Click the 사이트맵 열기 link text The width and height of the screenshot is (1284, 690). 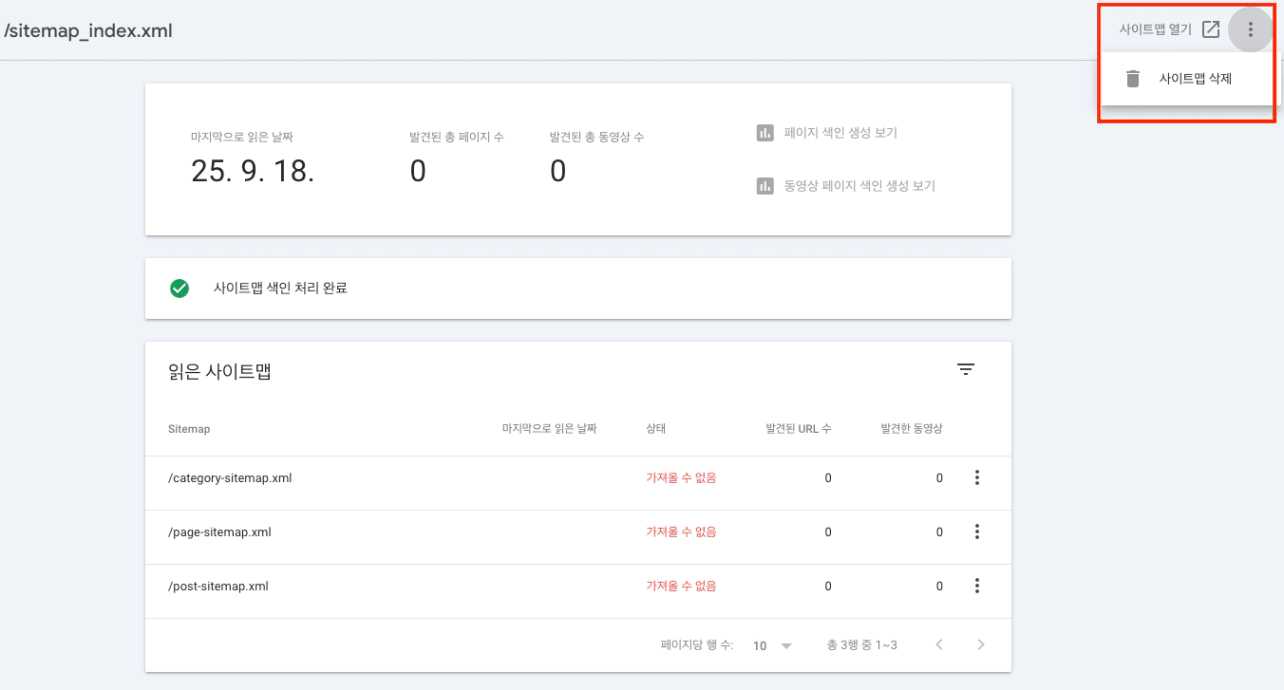1155,30
